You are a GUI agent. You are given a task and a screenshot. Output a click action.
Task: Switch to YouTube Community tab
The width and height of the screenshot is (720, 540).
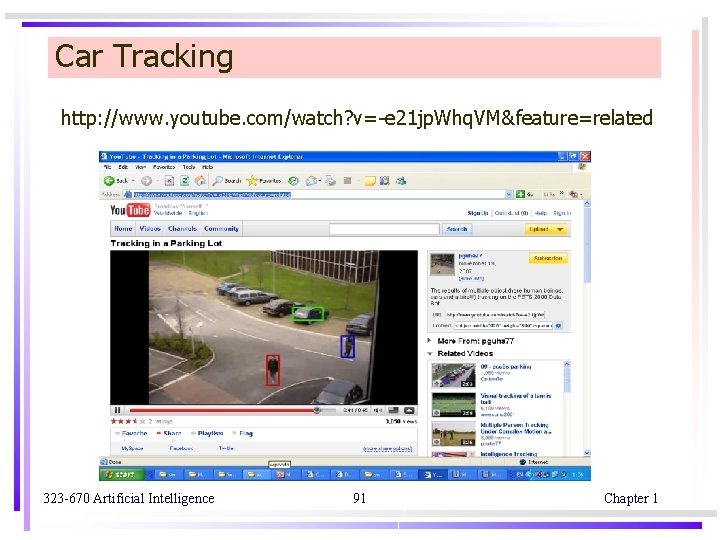(221, 229)
